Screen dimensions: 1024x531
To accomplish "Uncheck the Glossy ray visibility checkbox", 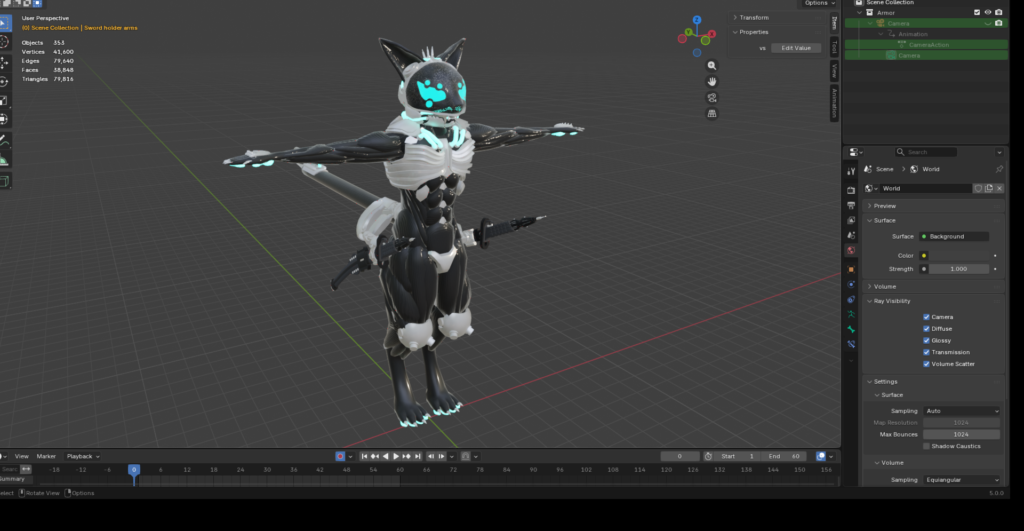I will (926, 340).
